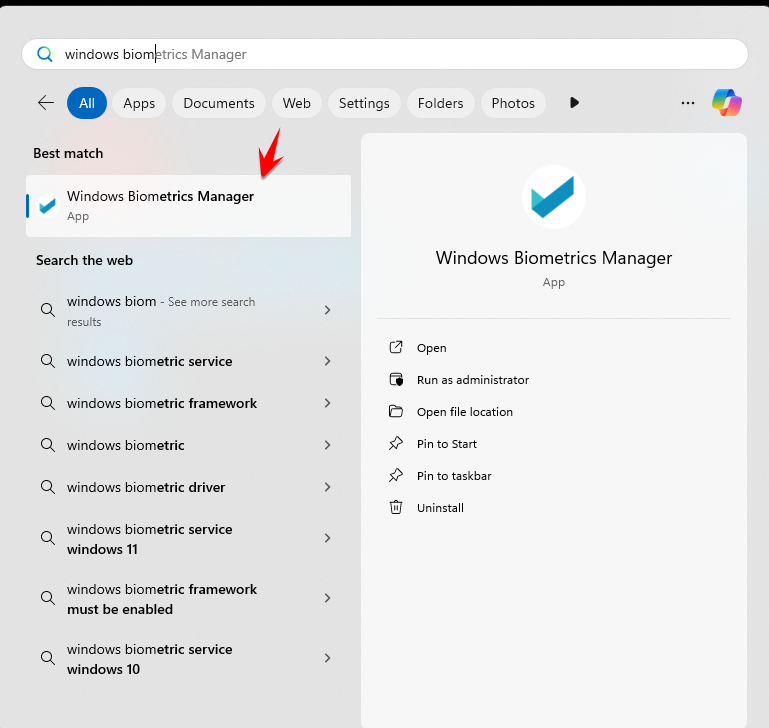This screenshot has width=769, height=728.
Task: Search web for 'windows biometric service windows 11'
Action: click(150, 539)
